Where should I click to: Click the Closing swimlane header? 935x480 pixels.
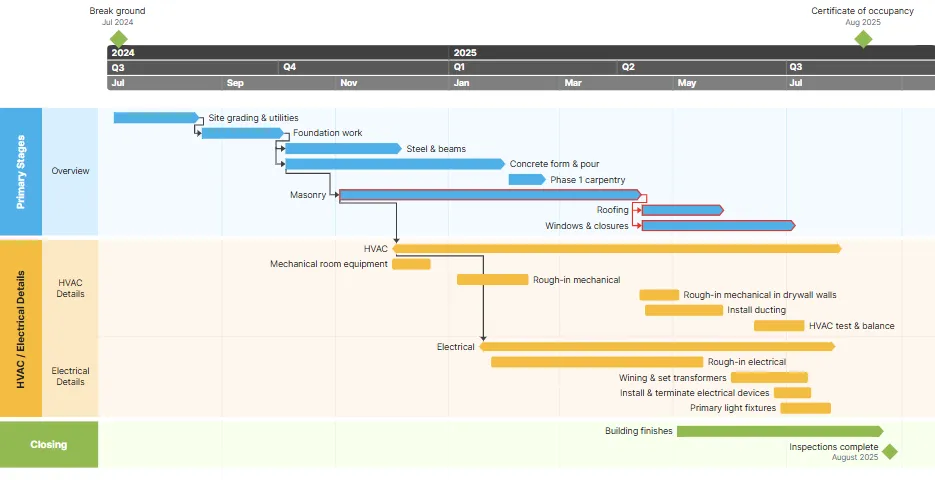point(49,445)
